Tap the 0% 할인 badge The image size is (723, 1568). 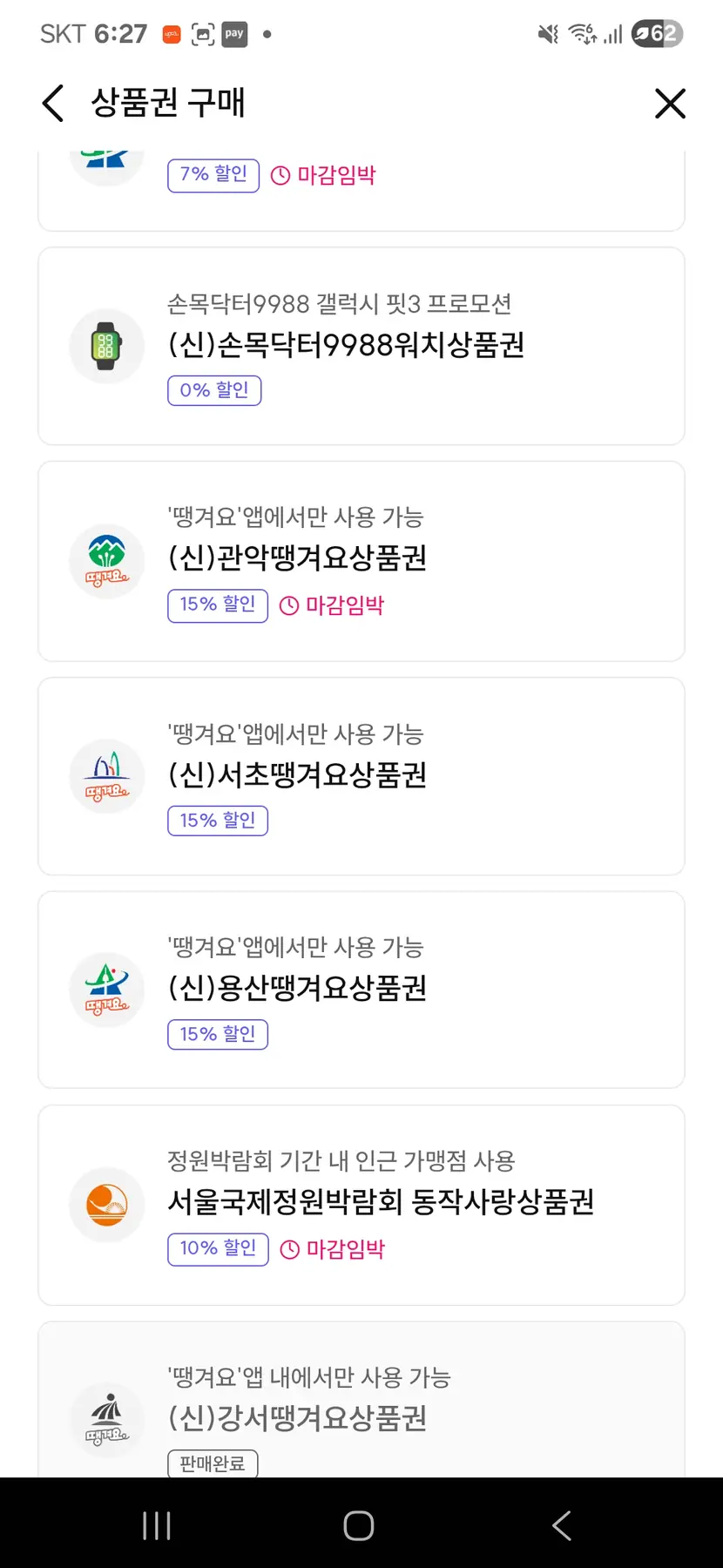214,390
